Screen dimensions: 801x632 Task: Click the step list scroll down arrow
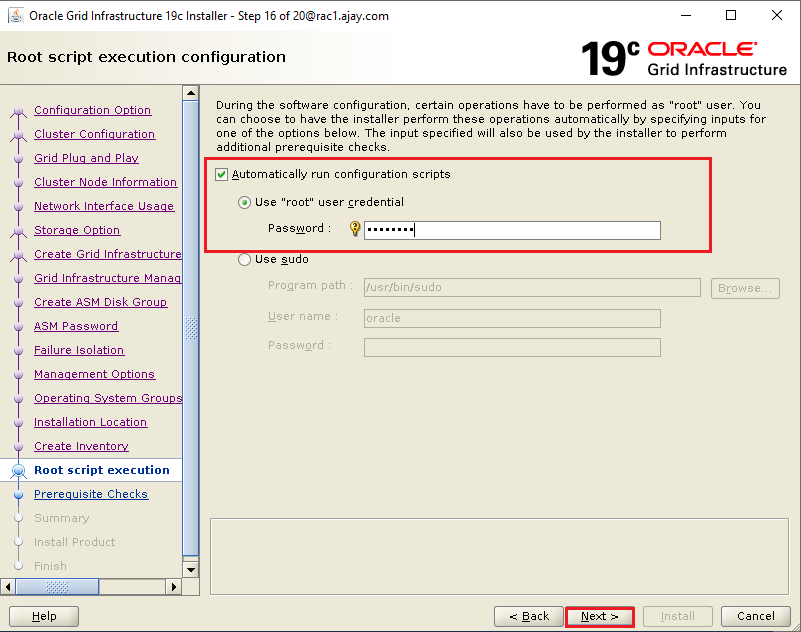191,569
